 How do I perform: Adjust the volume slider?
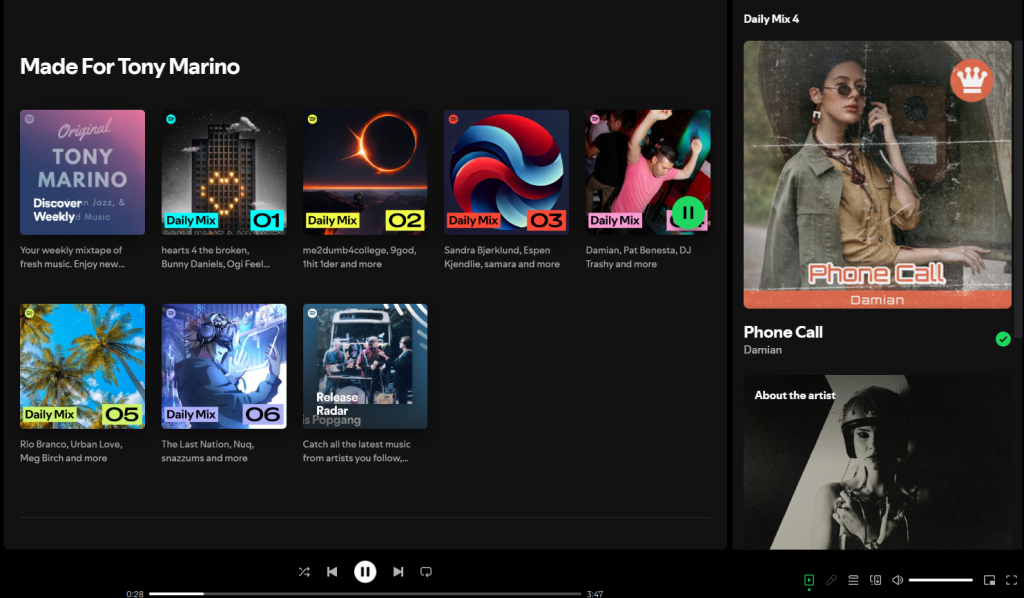tap(940, 580)
